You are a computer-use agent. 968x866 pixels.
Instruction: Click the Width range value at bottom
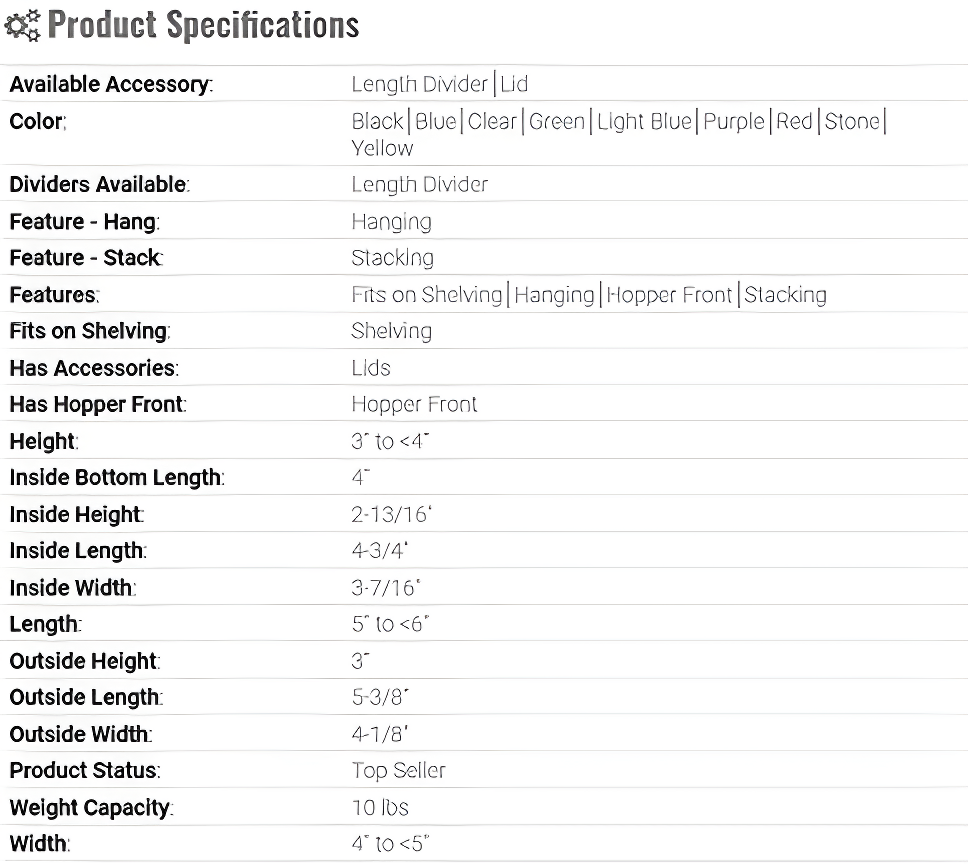[390, 843]
